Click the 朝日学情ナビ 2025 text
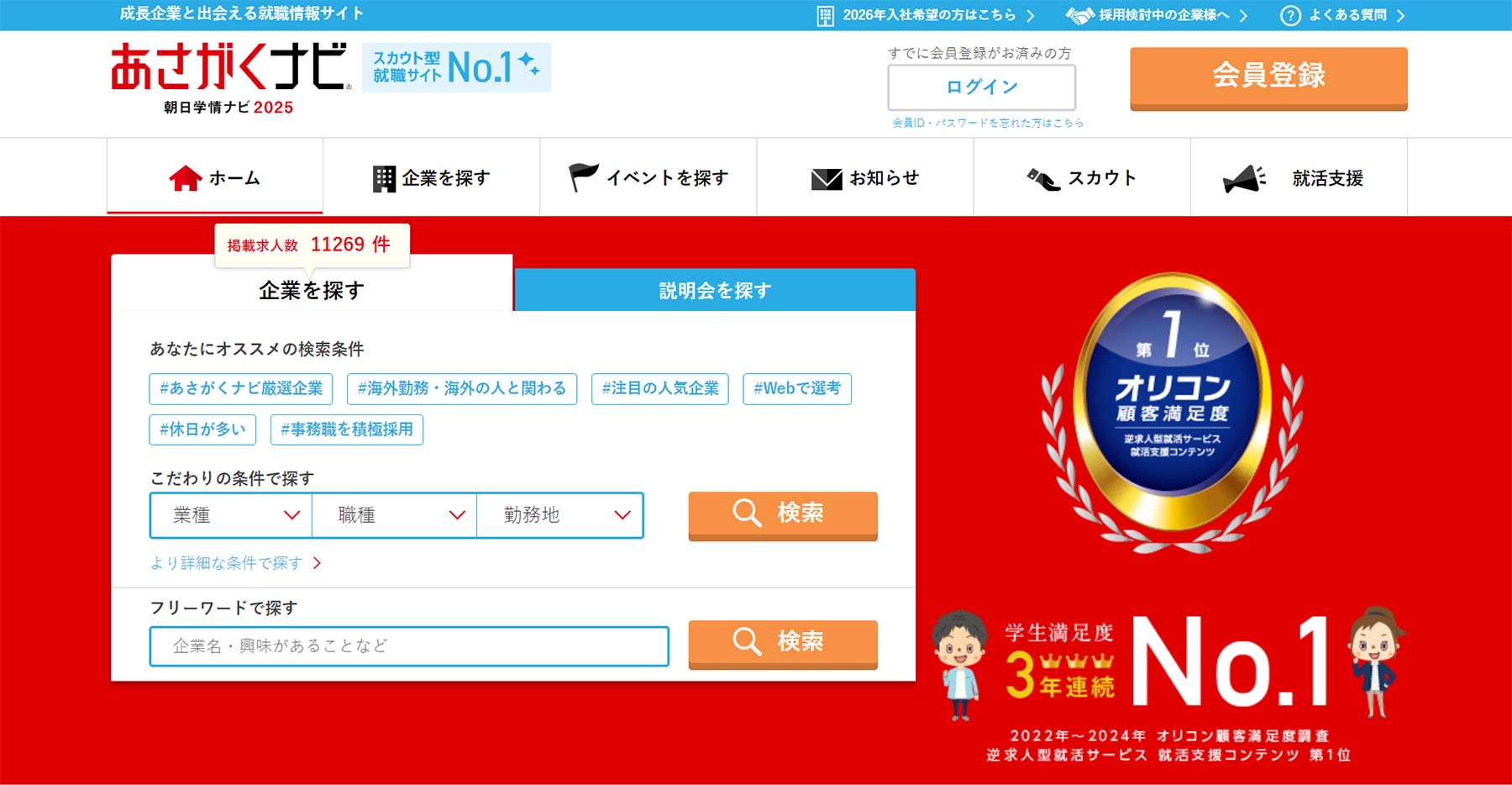This screenshot has width=1512, height=785. 228,108
